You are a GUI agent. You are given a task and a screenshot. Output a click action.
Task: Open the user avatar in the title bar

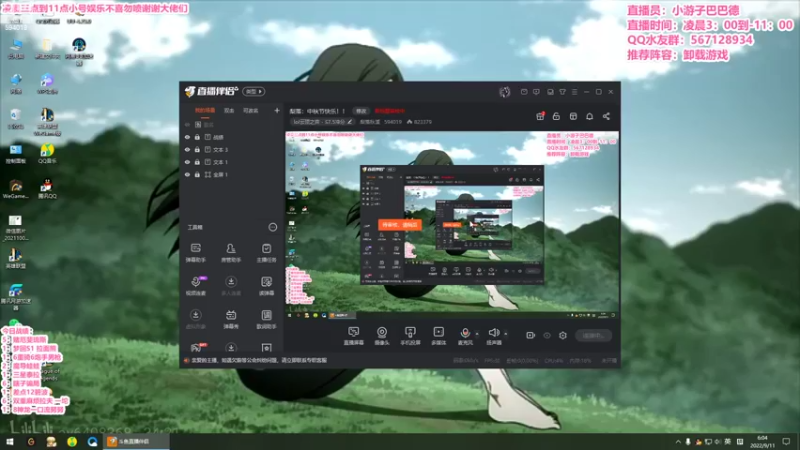tap(505, 92)
